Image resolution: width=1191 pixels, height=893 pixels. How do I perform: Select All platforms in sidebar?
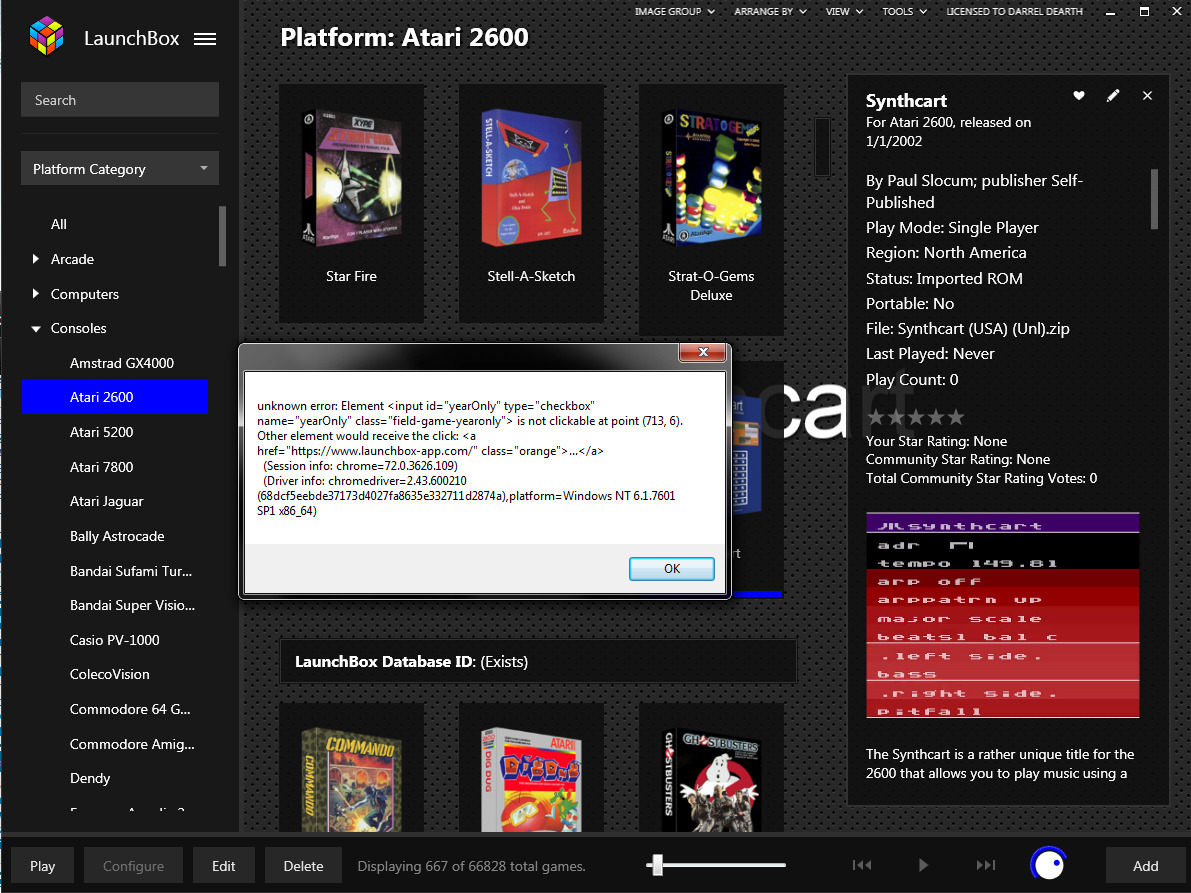pyautogui.click(x=58, y=224)
